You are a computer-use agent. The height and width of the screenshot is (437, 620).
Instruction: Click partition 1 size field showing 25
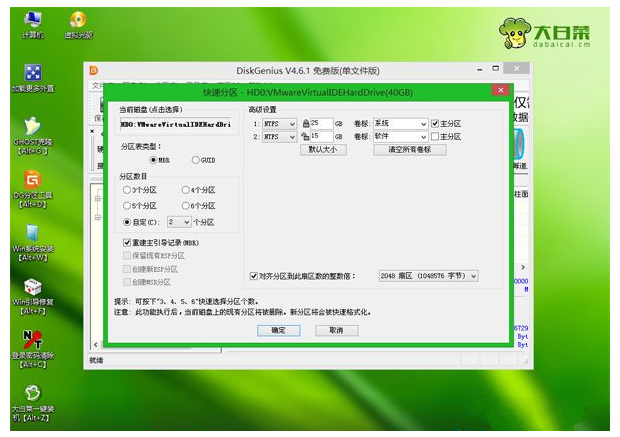pos(321,123)
